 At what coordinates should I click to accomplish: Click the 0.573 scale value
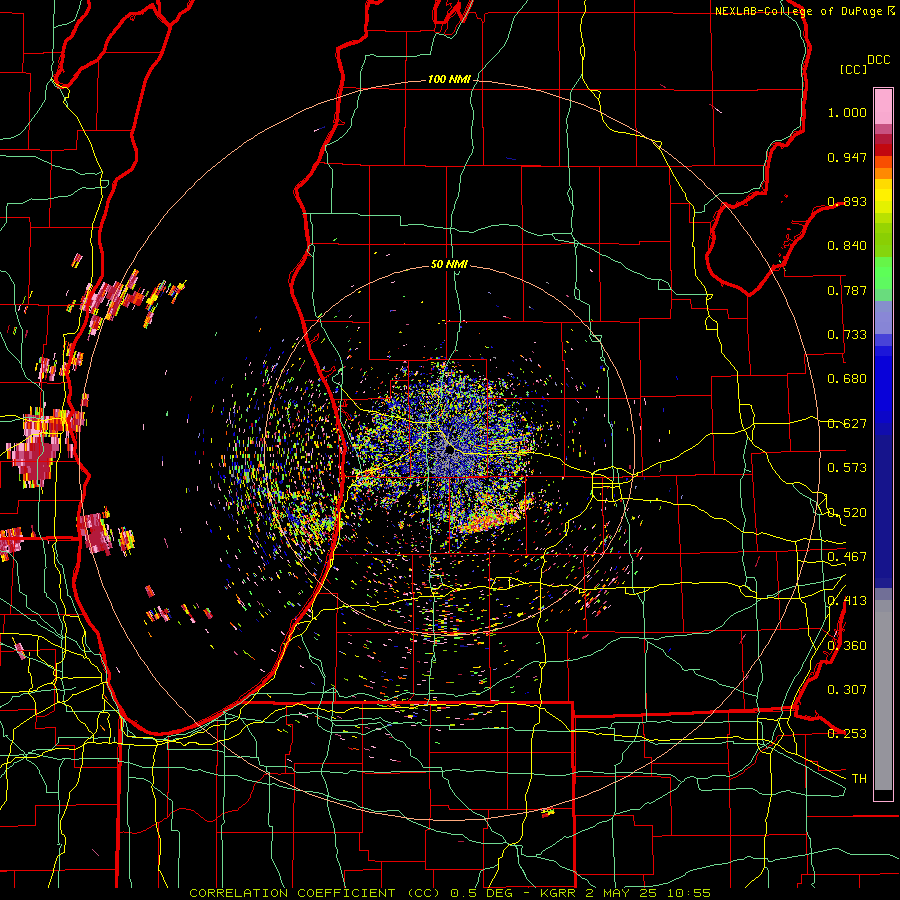pyautogui.click(x=847, y=468)
